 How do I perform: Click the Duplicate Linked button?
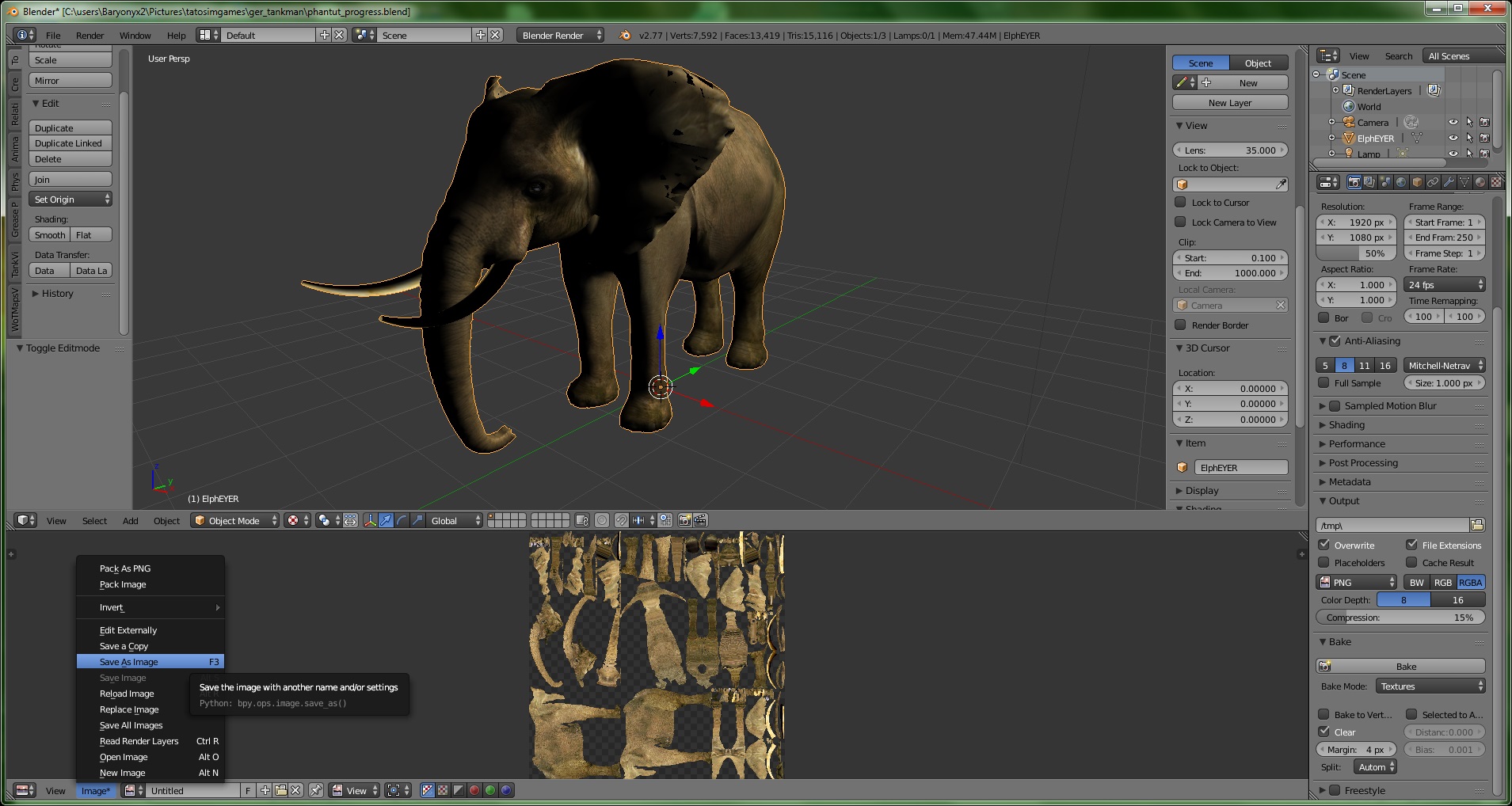click(70, 143)
